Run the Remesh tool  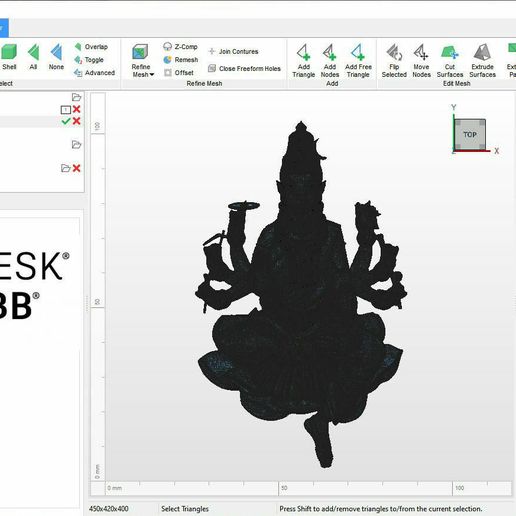pyautogui.click(x=181, y=60)
